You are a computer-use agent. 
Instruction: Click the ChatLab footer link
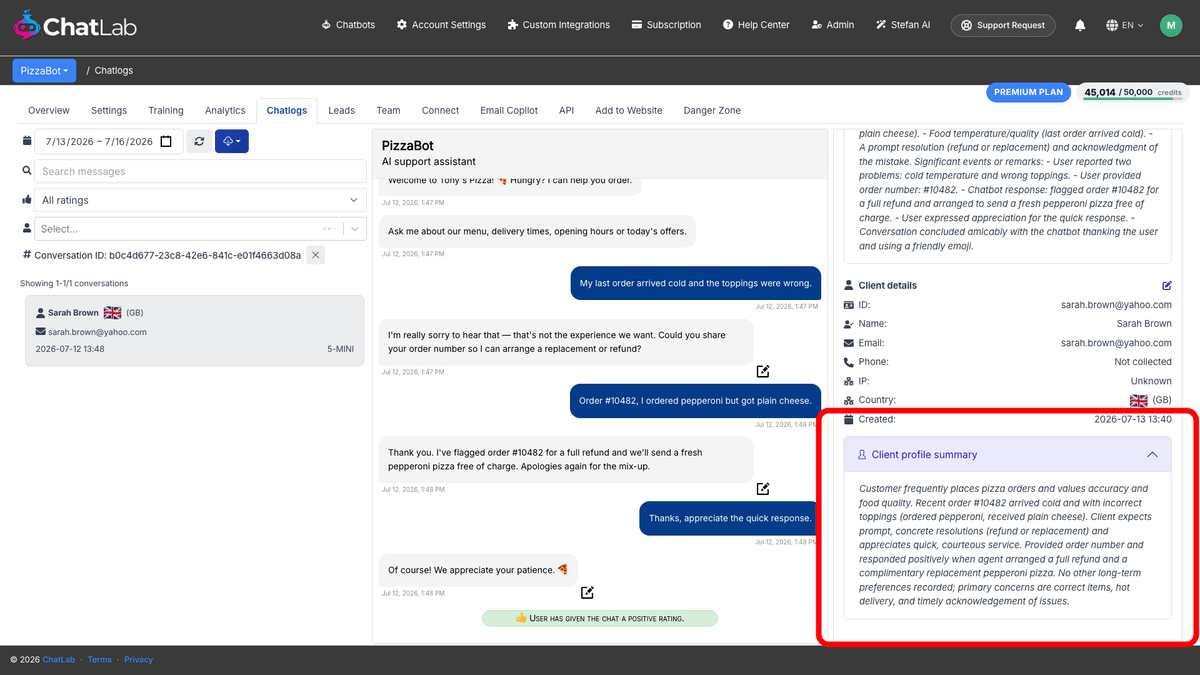click(59, 660)
